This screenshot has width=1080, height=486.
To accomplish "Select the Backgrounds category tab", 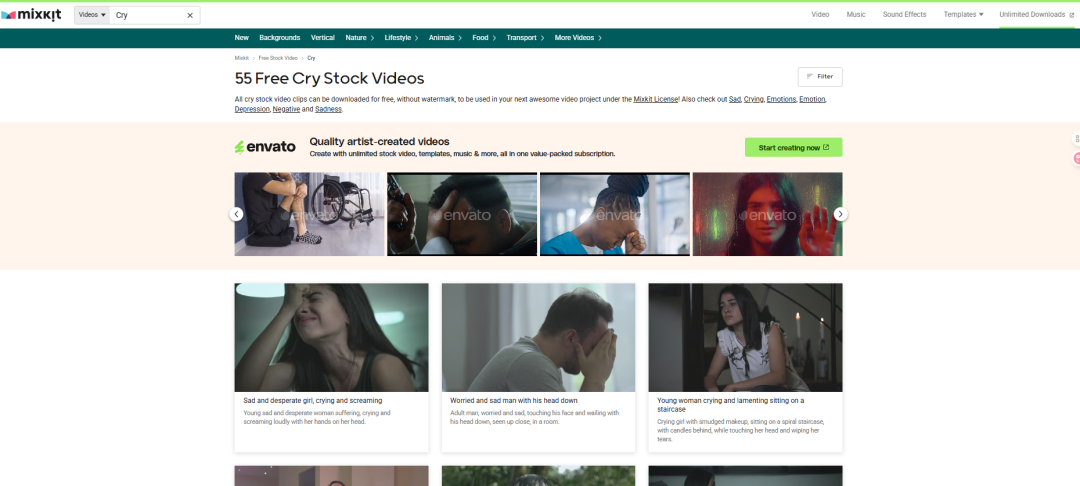I will click(x=279, y=38).
